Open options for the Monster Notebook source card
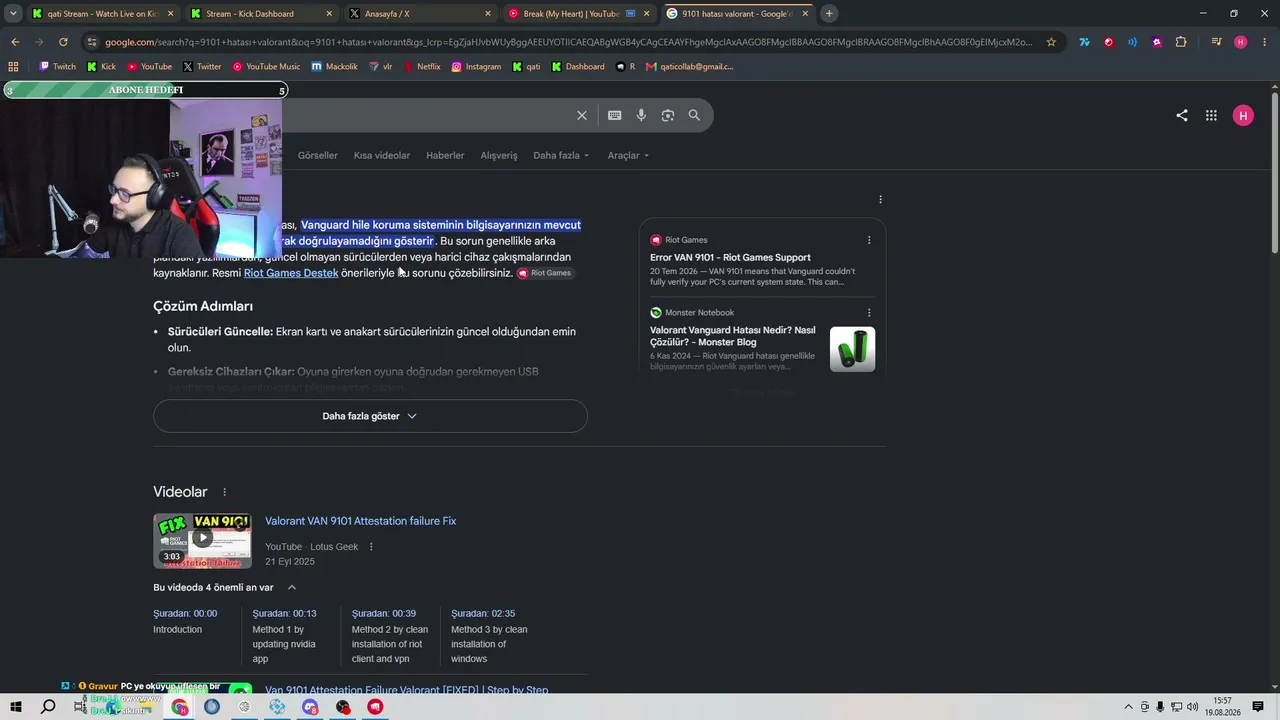This screenshot has height=720, width=1280. 869,313
